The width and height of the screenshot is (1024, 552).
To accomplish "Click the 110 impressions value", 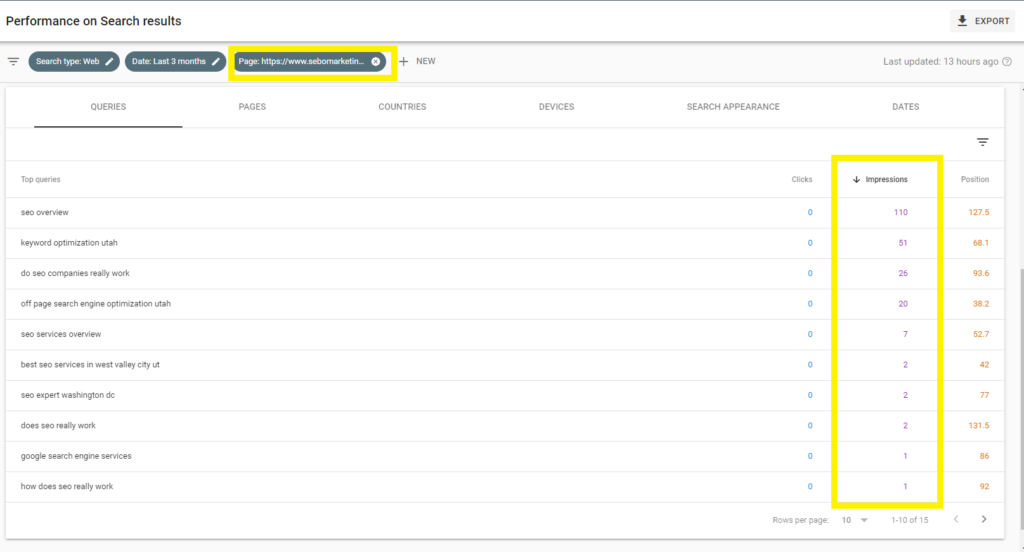I will pos(901,213).
